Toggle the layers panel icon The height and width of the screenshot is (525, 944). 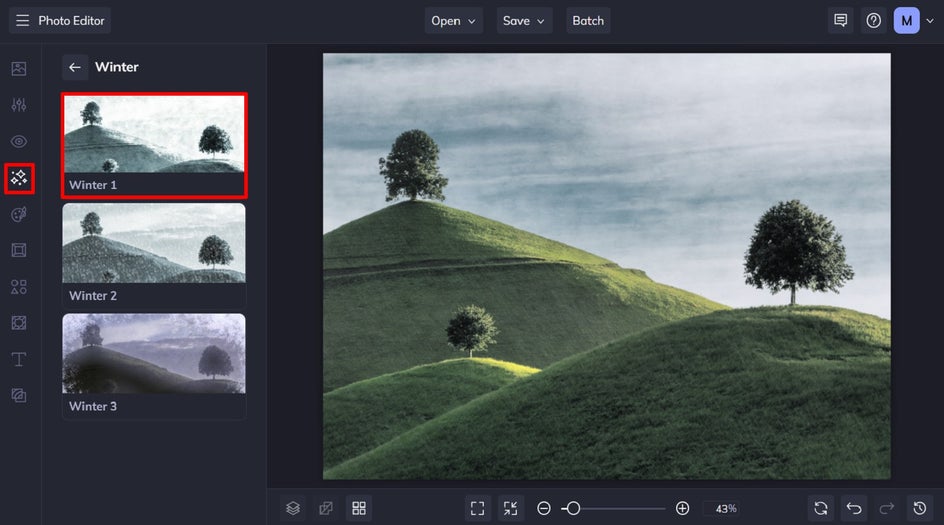click(293, 508)
